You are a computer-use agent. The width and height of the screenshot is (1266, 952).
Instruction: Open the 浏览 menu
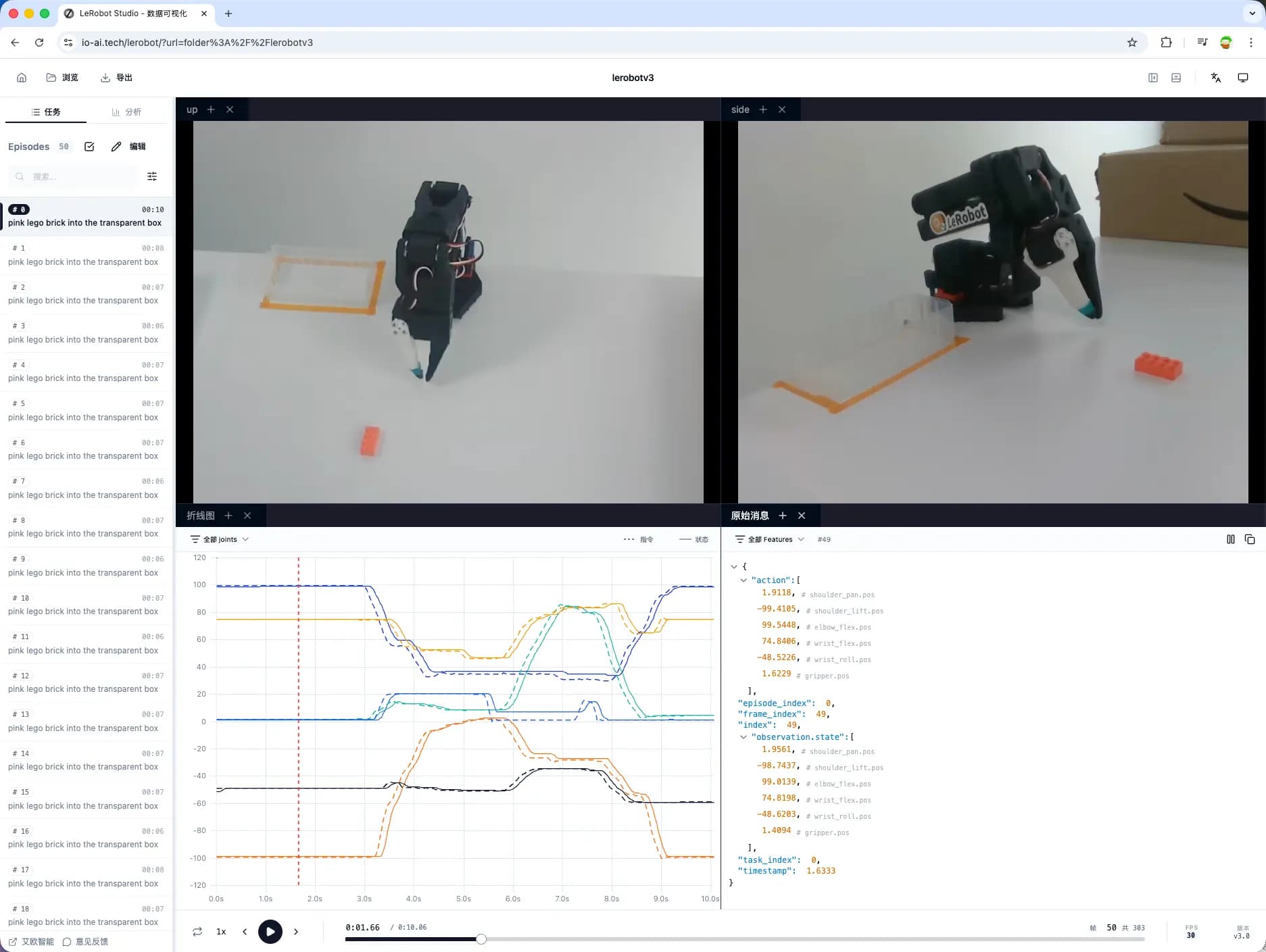tap(62, 78)
